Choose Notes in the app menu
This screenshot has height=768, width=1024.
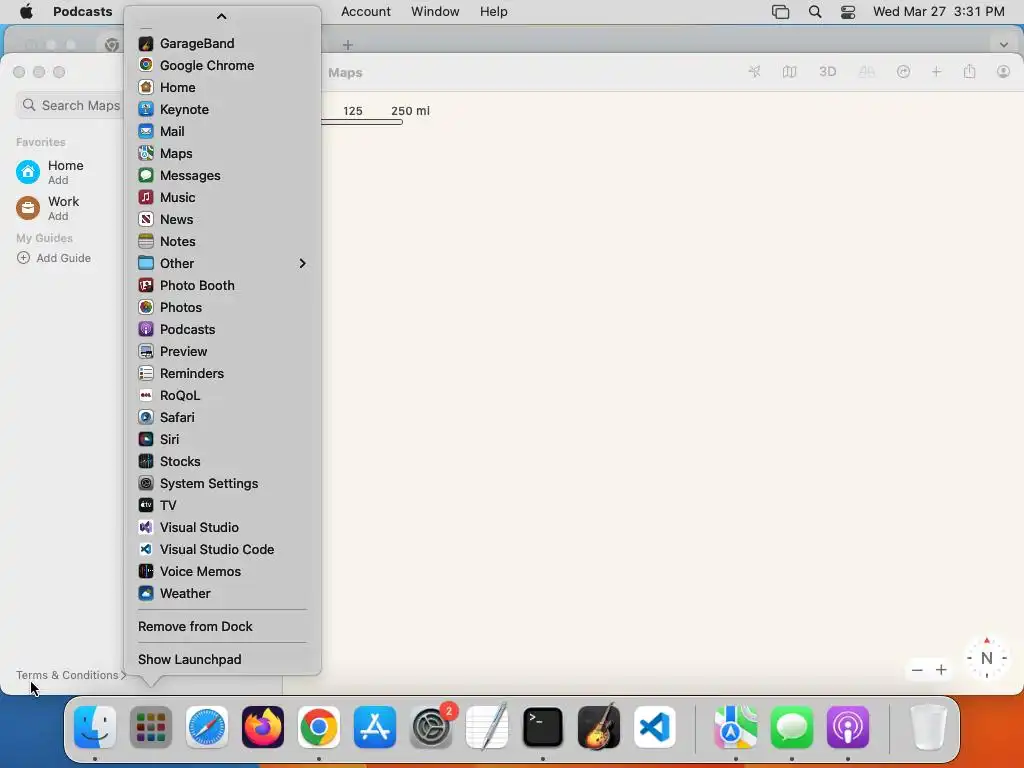click(222, 241)
